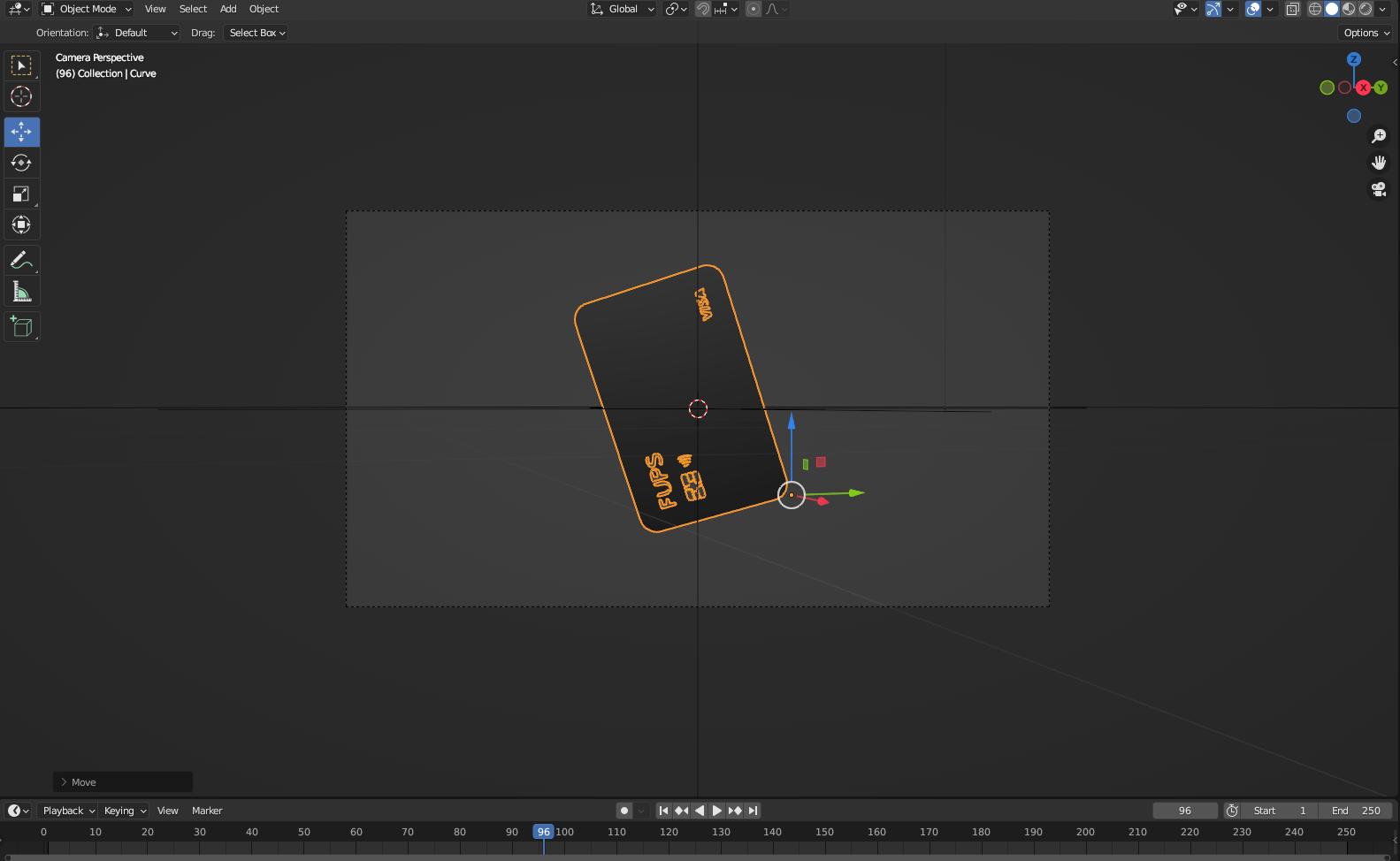This screenshot has height=861, width=1400.
Task: Select the Select Box tool
Action: [21, 66]
